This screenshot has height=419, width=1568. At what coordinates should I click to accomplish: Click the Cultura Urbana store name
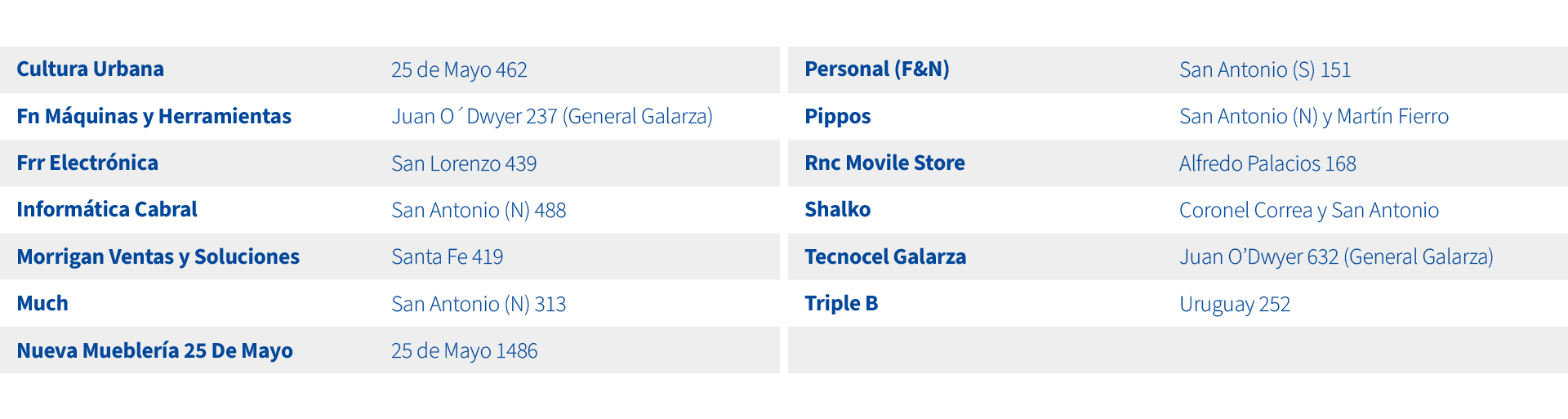[x=90, y=69]
